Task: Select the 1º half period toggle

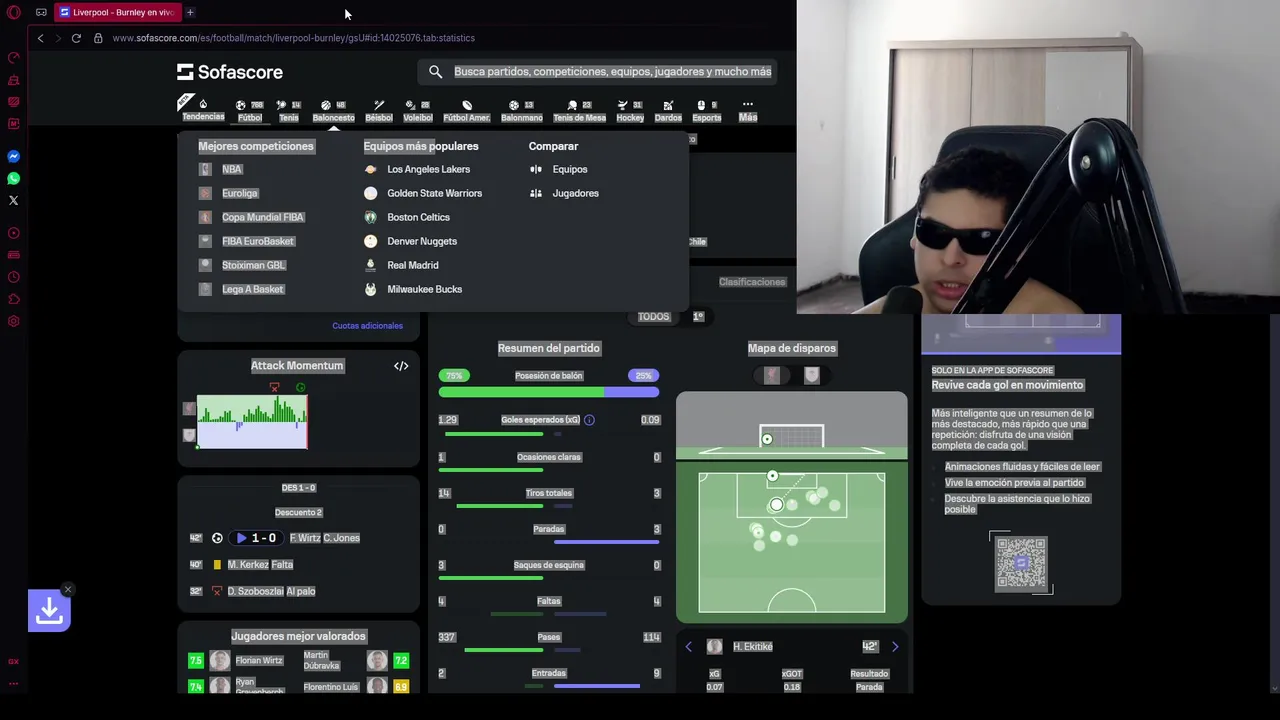Action: click(x=698, y=317)
